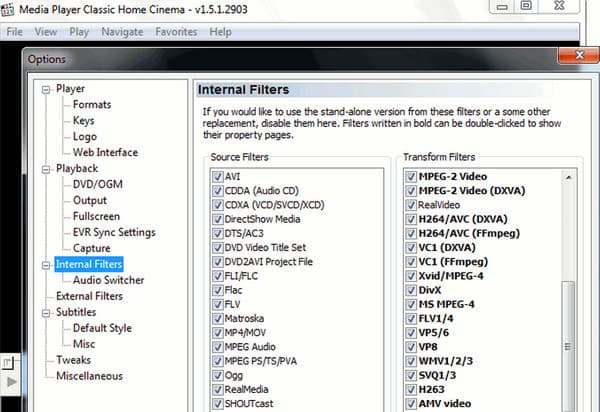
Task: Select the Playback tree item
Action: tap(77, 169)
